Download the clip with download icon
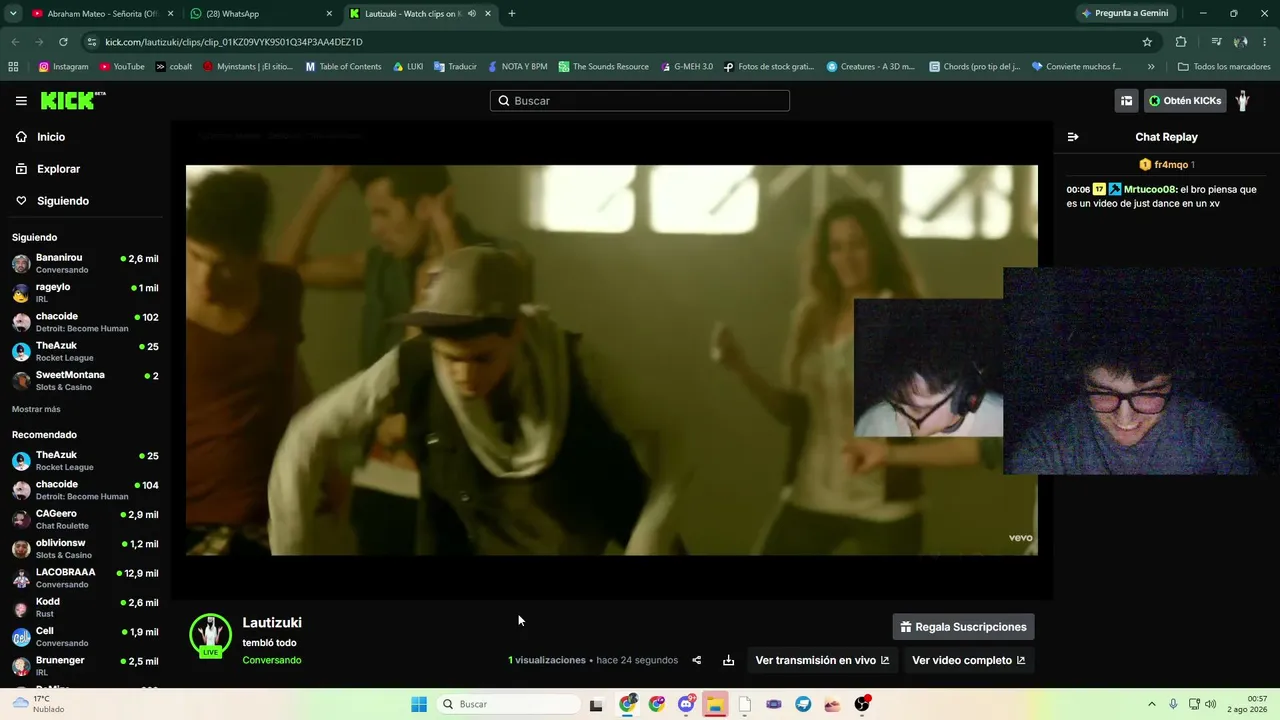 coord(728,660)
